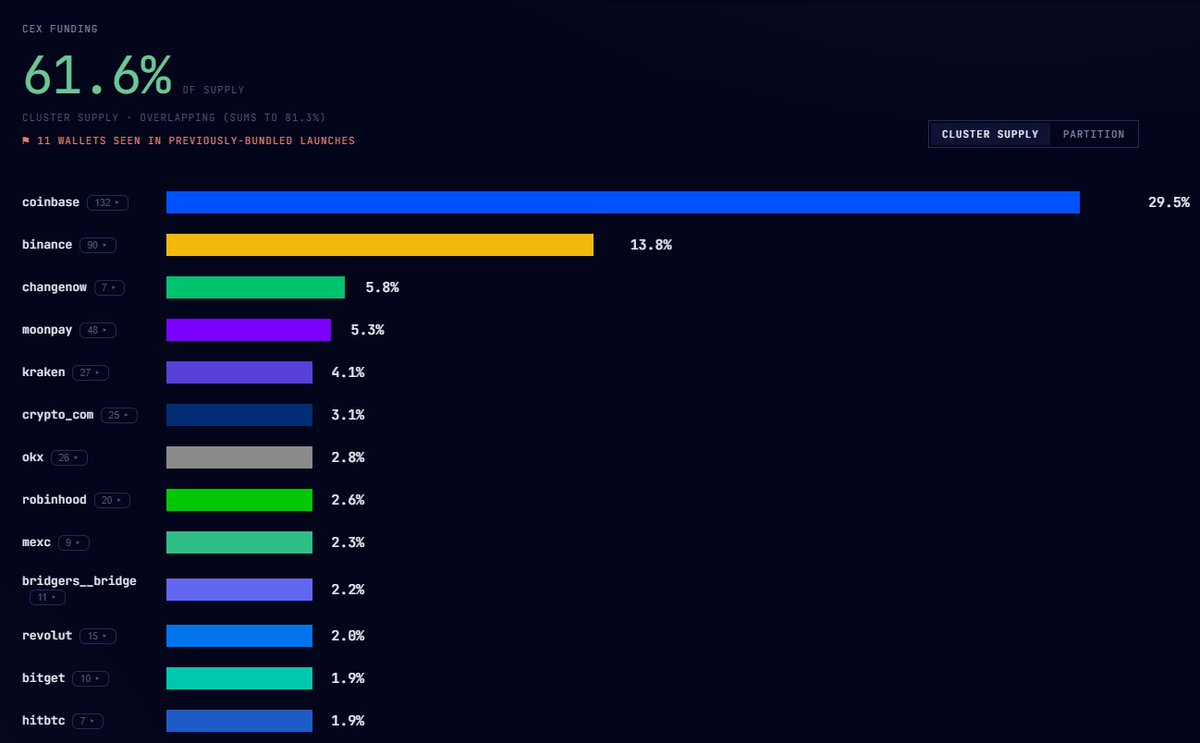Screen dimensions: 1200x743
Task: Click the yellow binance bar
Action: pos(380,245)
